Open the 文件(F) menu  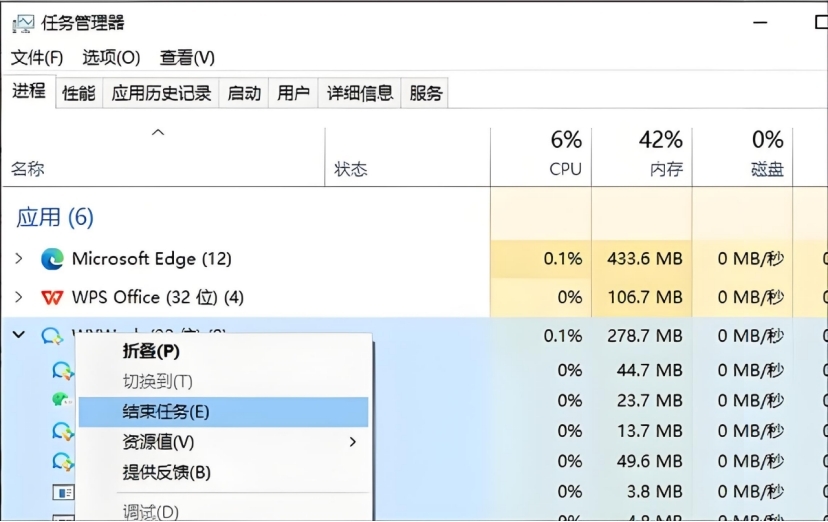(x=37, y=58)
